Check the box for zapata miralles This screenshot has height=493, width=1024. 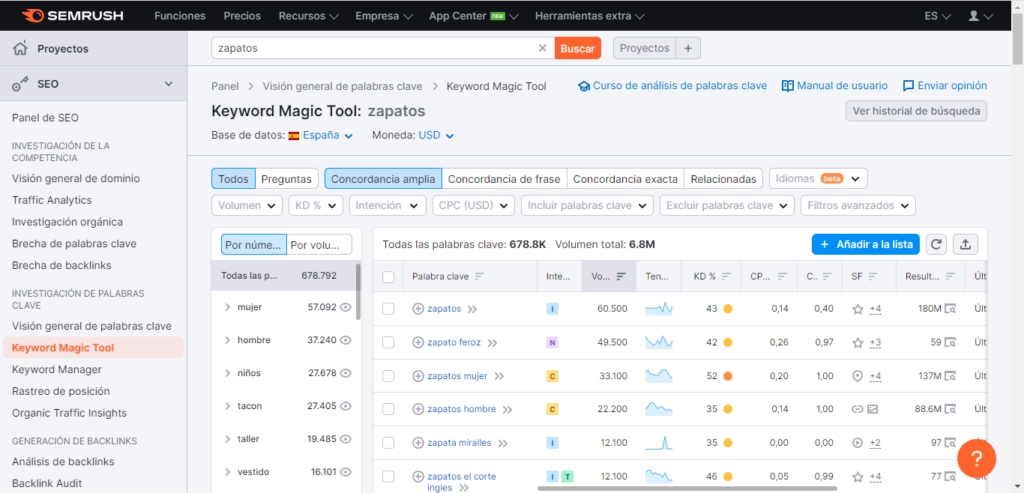tap(388, 443)
